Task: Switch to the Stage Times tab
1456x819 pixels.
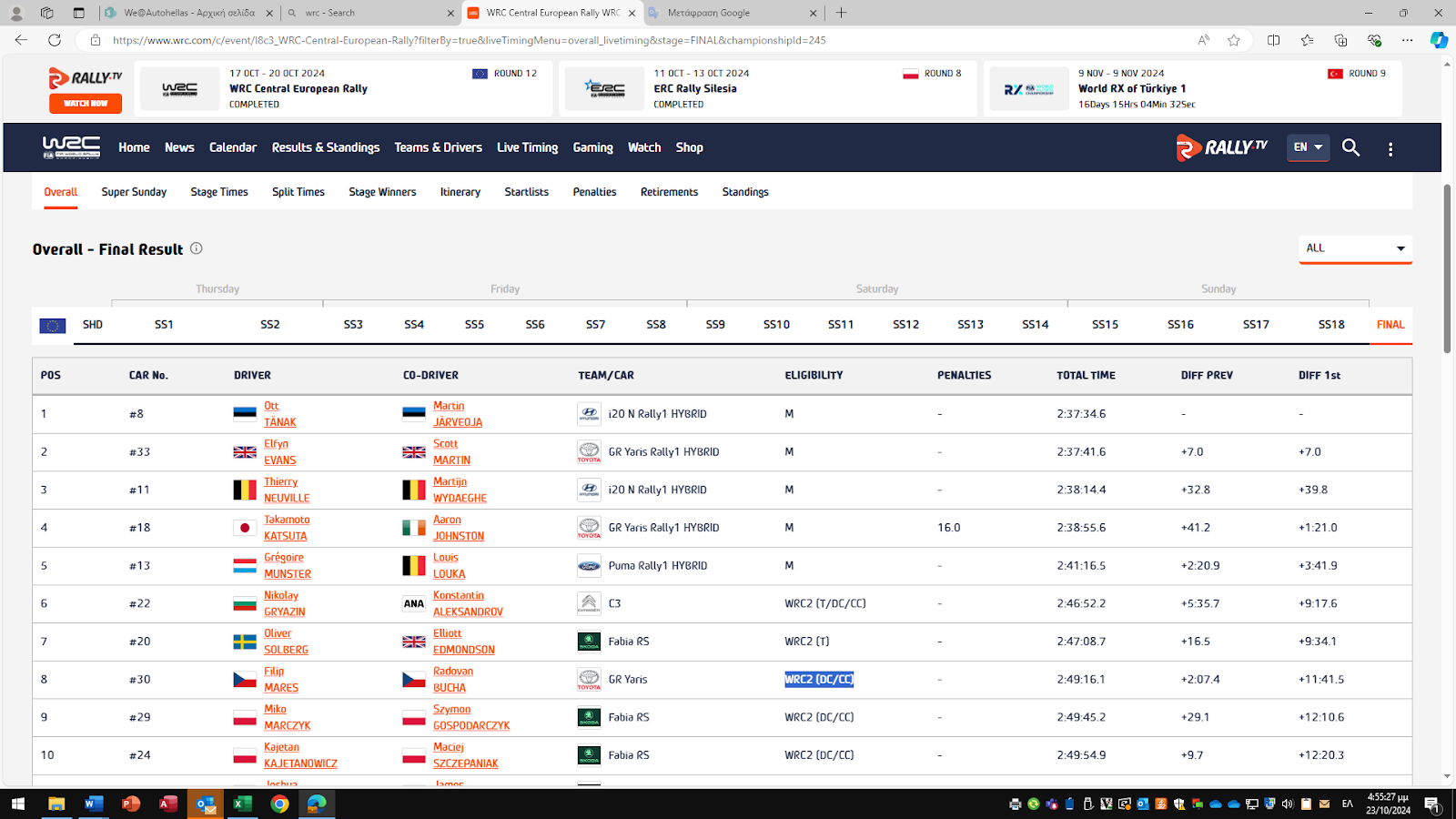Action: pos(219,192)
